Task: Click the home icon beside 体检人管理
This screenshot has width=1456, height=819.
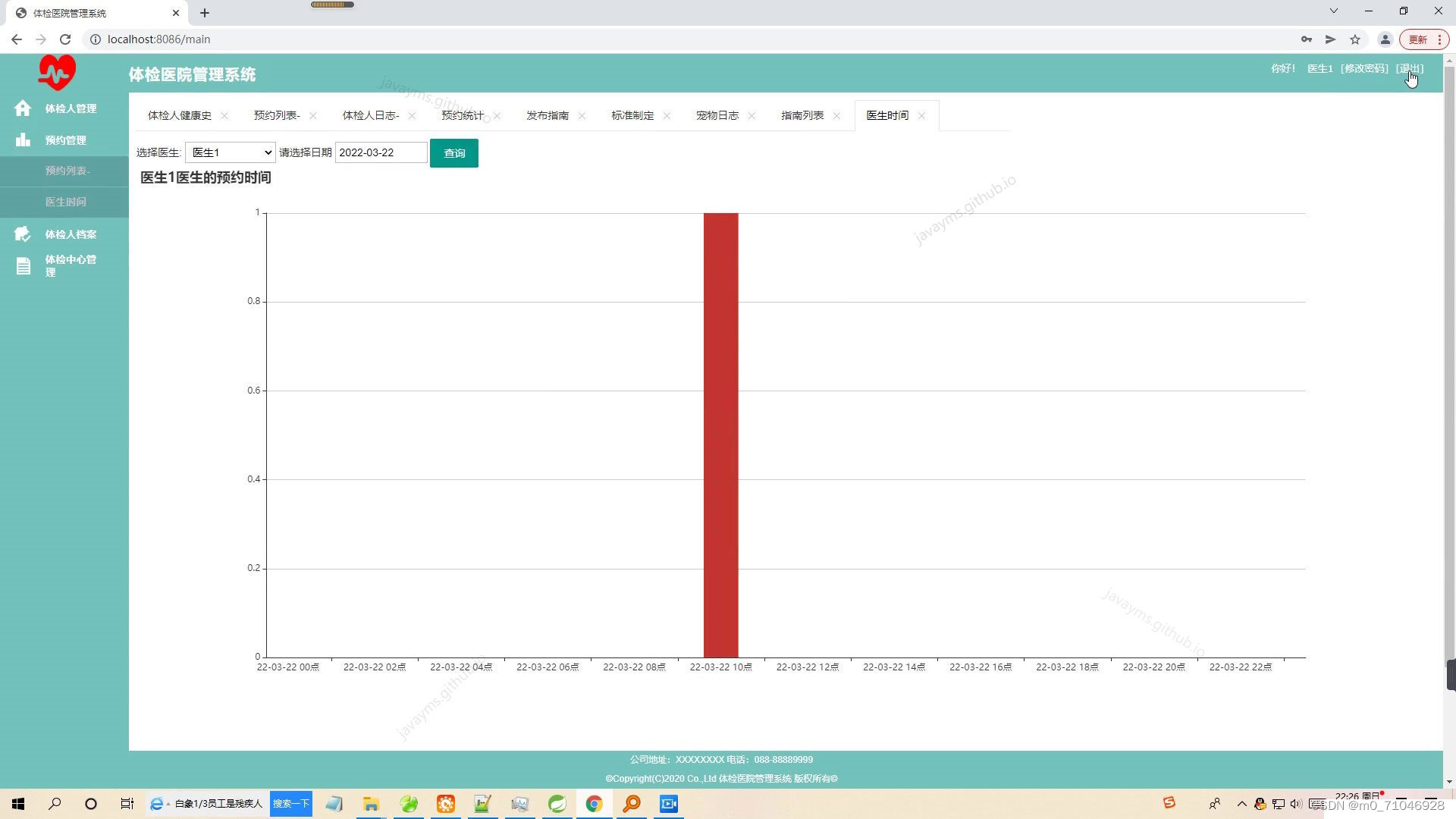Action: 23,108
